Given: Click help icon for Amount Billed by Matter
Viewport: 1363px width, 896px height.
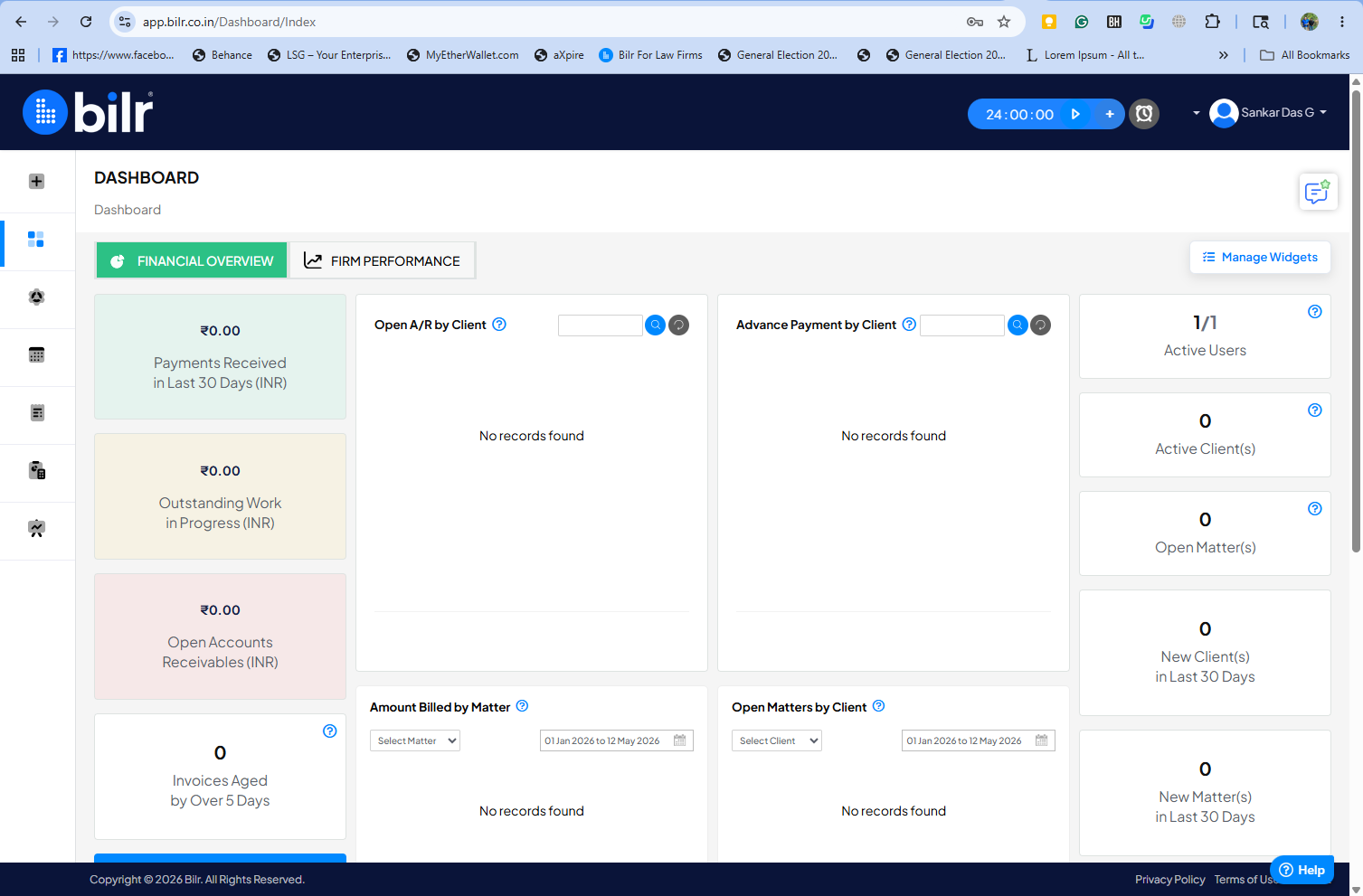Looking at the screenshot, I should click(x=522, y=706).
